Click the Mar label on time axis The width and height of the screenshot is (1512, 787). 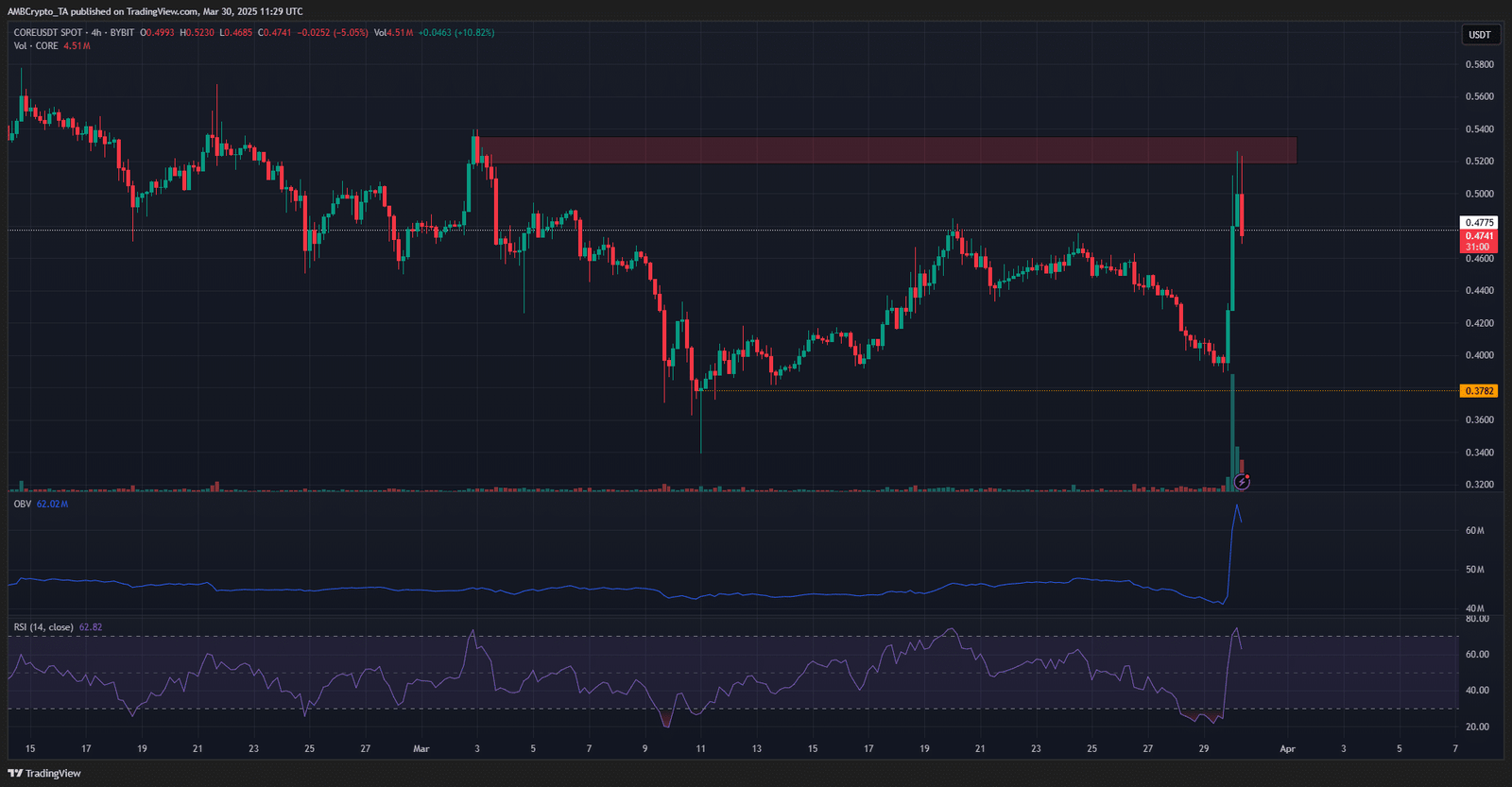[x=421, y=749]
